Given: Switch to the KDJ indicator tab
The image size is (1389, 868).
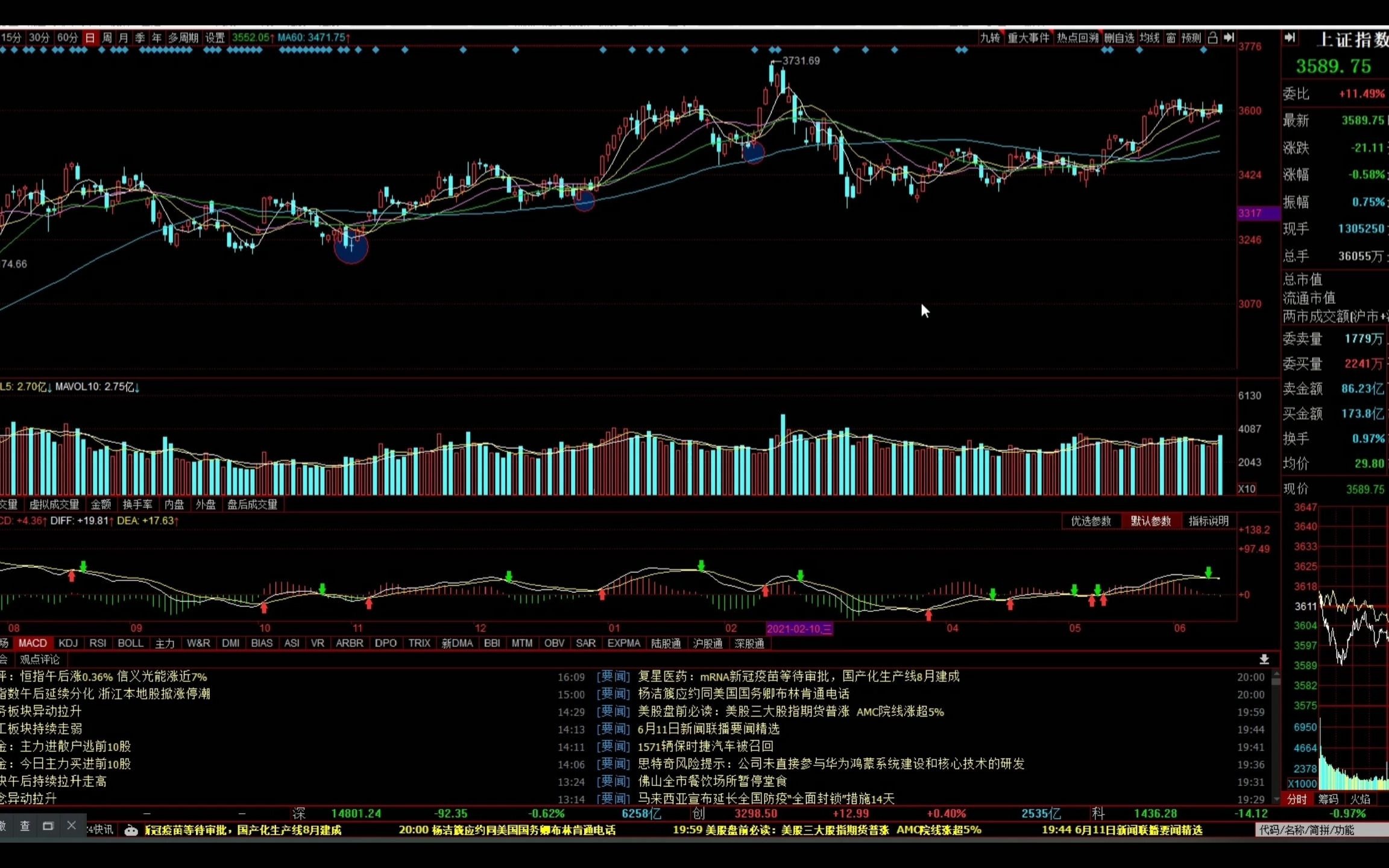Looking at the screenshot, I should (68, 643).
